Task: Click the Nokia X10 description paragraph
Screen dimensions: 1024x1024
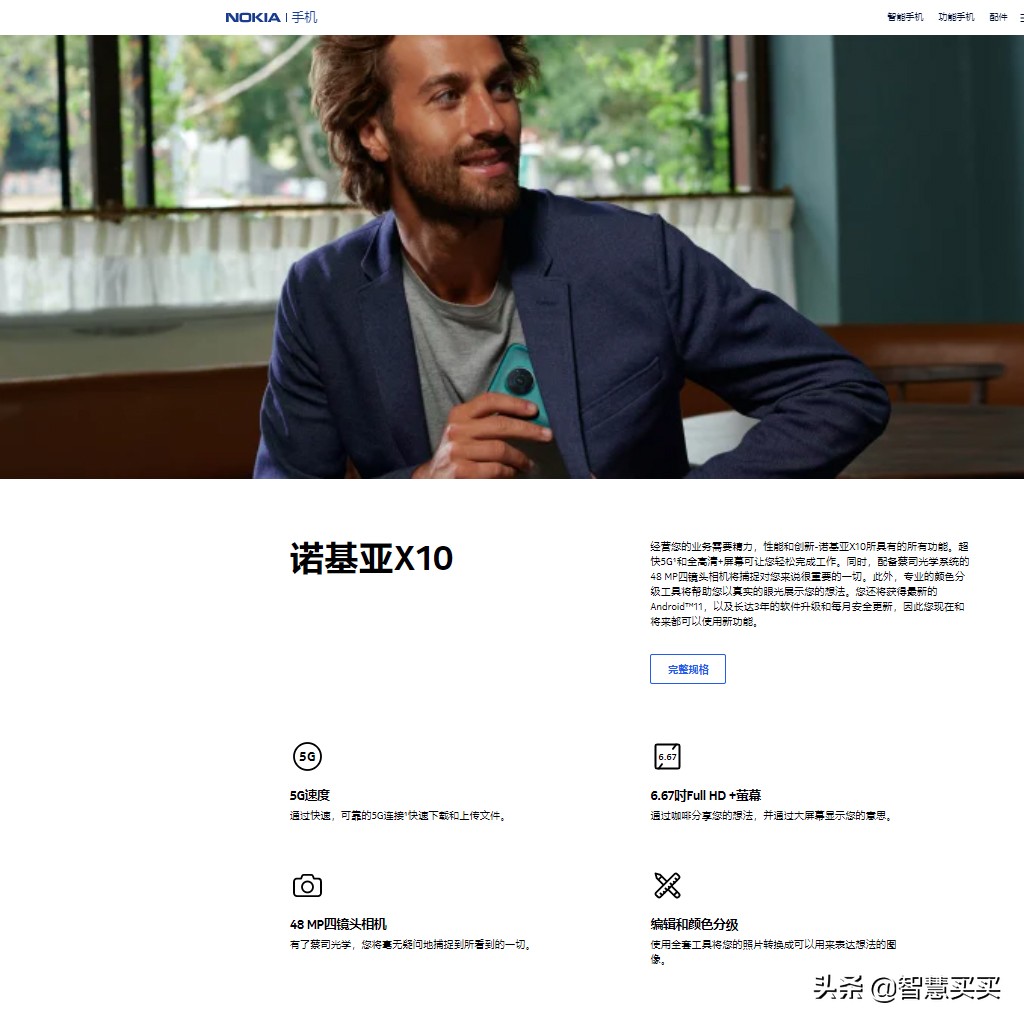Action: pos(810,584)
